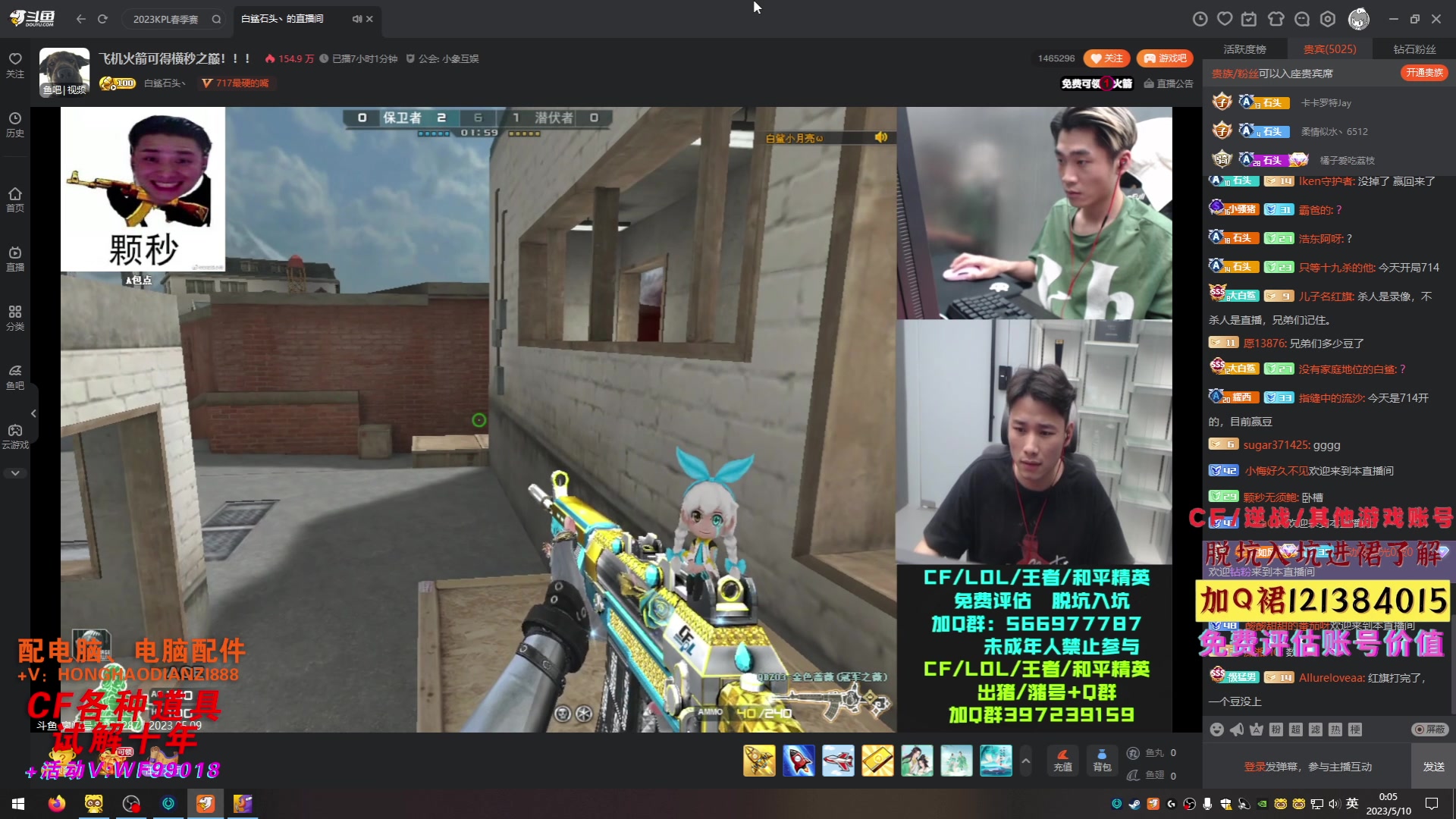1456x819 pixels.
Task: Send the gold bar gift
Action: (x=877, y=761)
